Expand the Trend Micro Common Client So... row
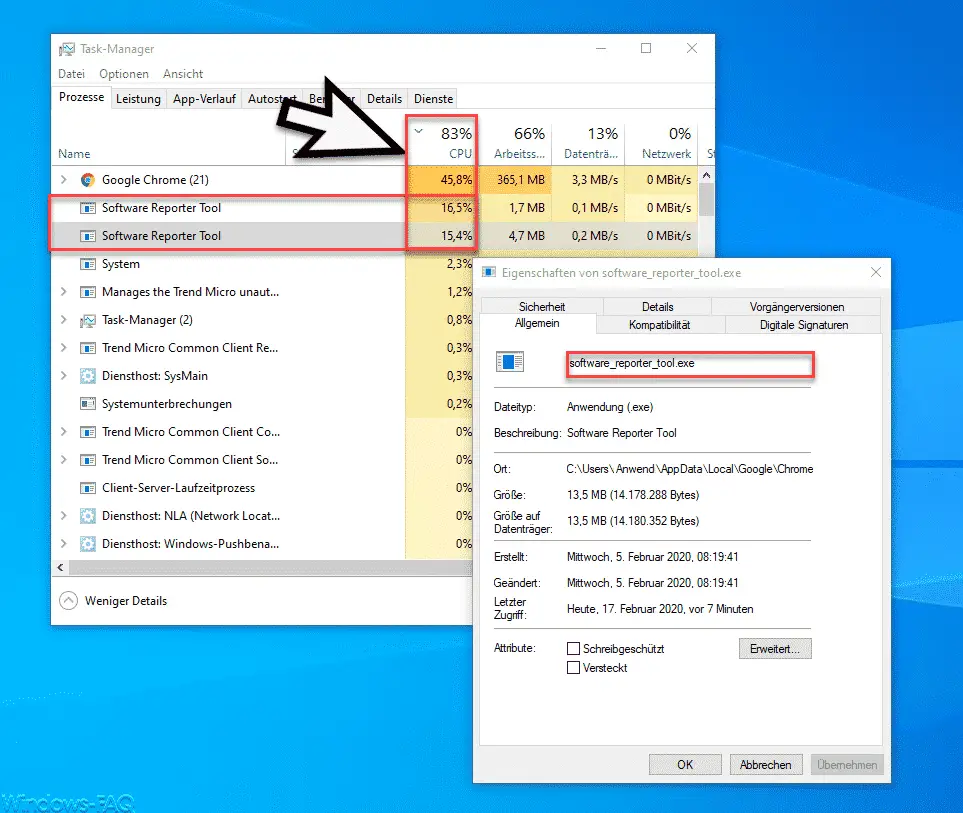The width and height of the screenshot is (963, 813). [63, 459]
